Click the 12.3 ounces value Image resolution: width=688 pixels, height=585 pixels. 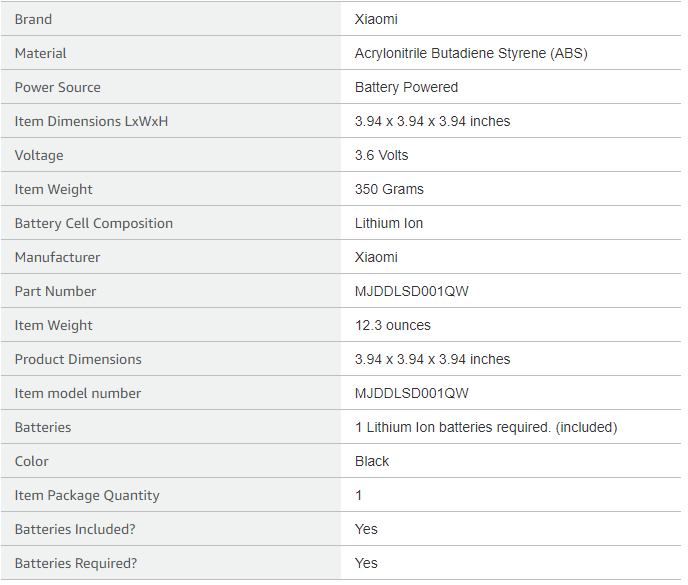coord(393,325)
